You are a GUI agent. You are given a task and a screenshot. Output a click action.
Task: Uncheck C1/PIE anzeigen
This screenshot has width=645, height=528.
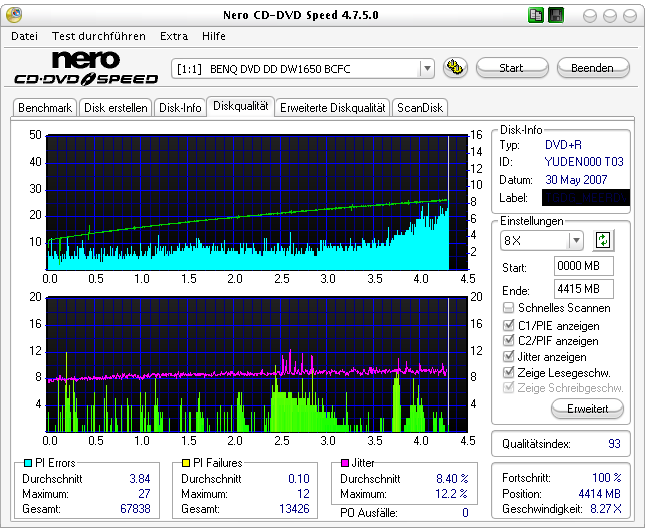508,325
